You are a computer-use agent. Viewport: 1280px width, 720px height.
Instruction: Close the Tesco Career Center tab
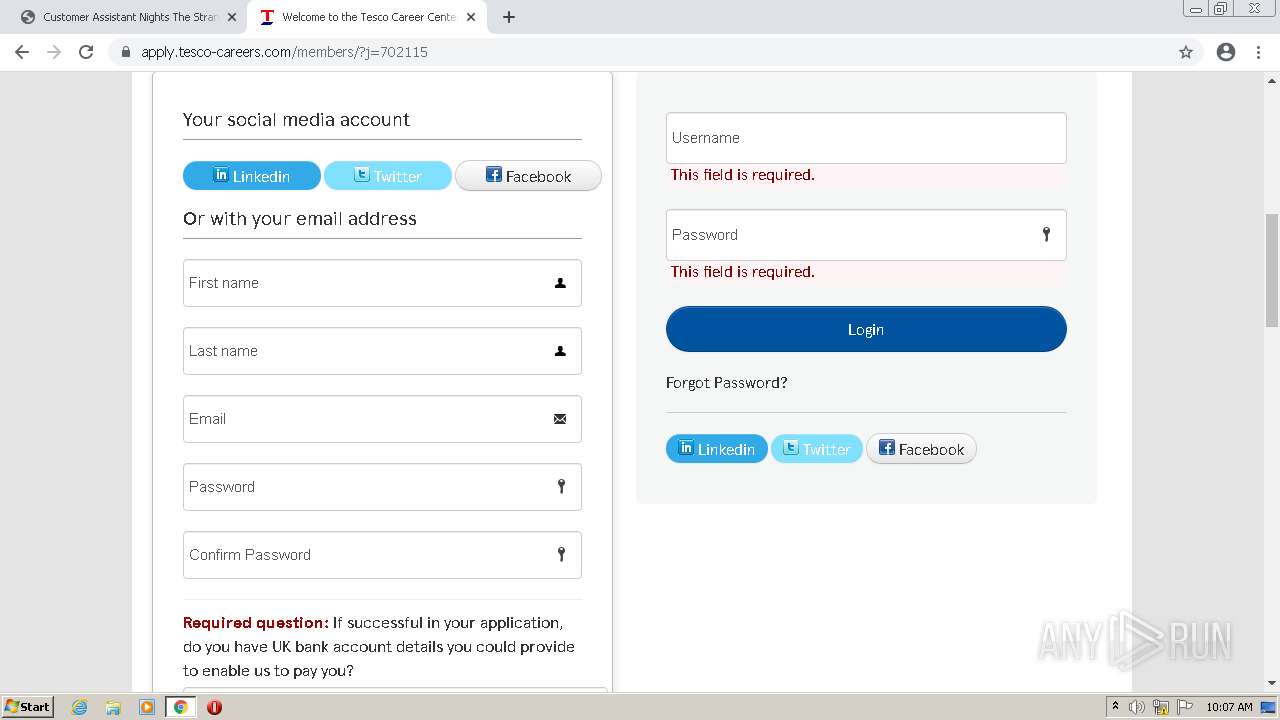471,17
